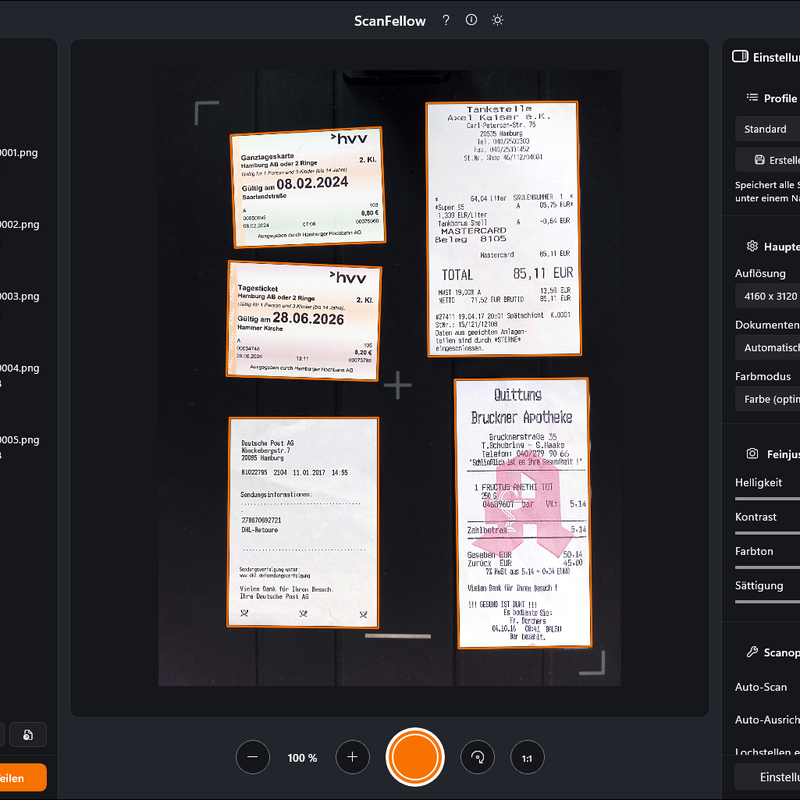Click the Auflösung label

click(760, 273)
